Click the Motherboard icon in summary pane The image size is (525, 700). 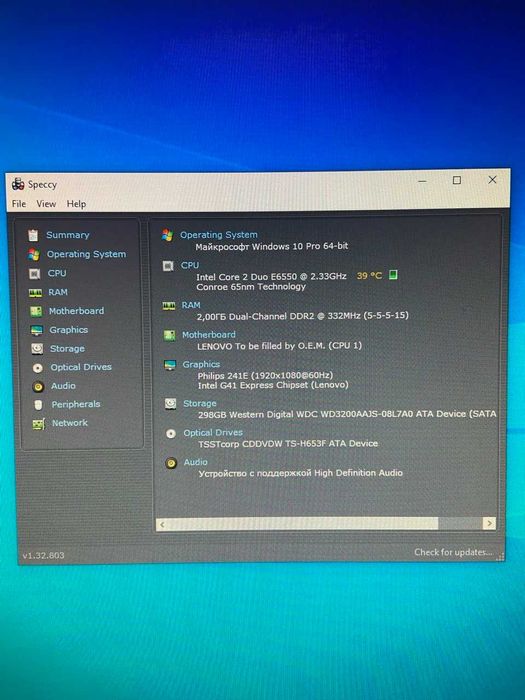point(169,335)
